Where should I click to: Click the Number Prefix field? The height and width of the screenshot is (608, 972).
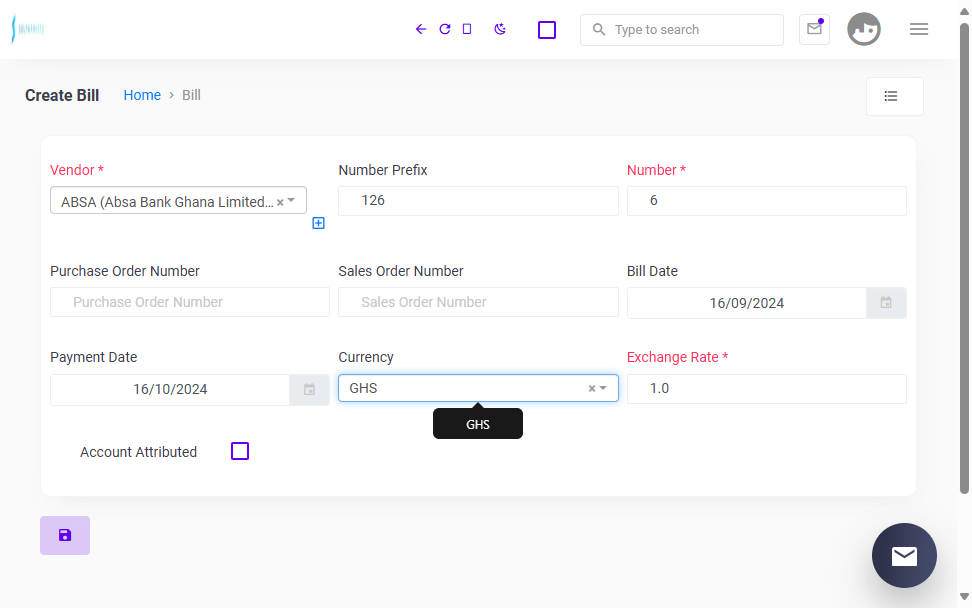[x=478, y=201]
